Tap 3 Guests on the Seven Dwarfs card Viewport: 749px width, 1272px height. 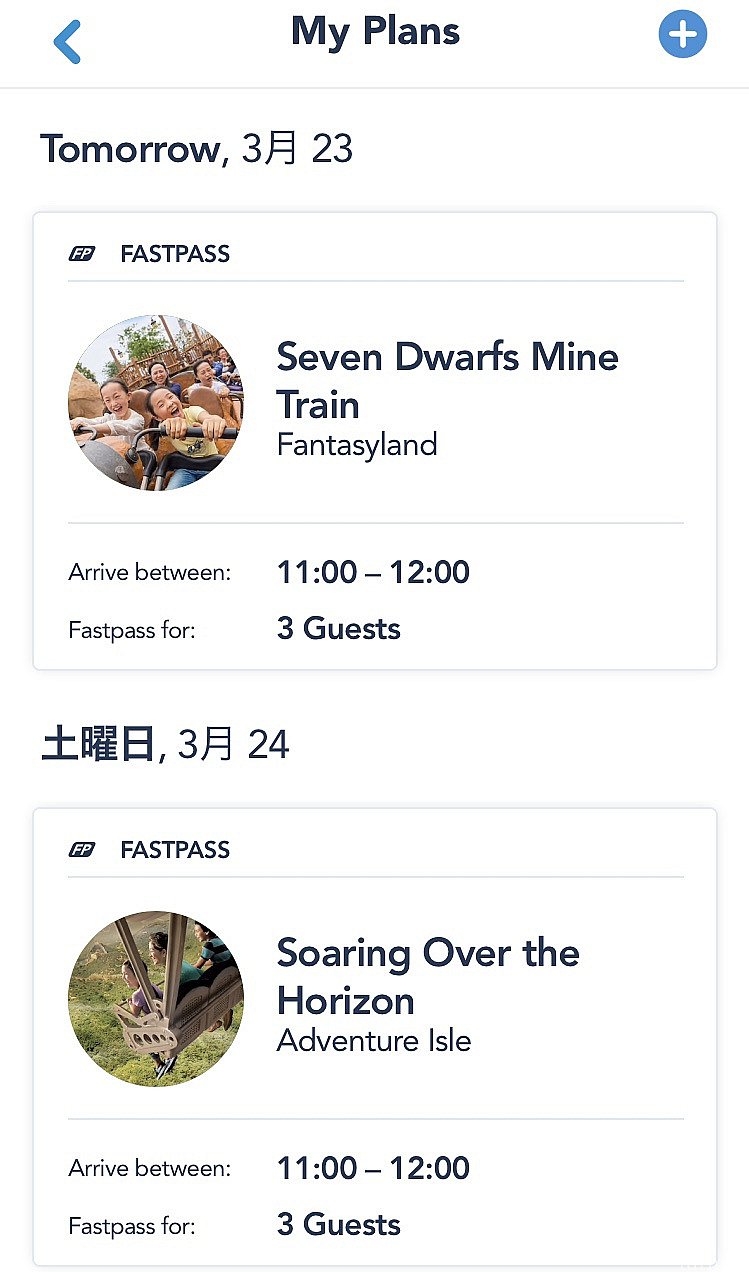click(338, 629)
